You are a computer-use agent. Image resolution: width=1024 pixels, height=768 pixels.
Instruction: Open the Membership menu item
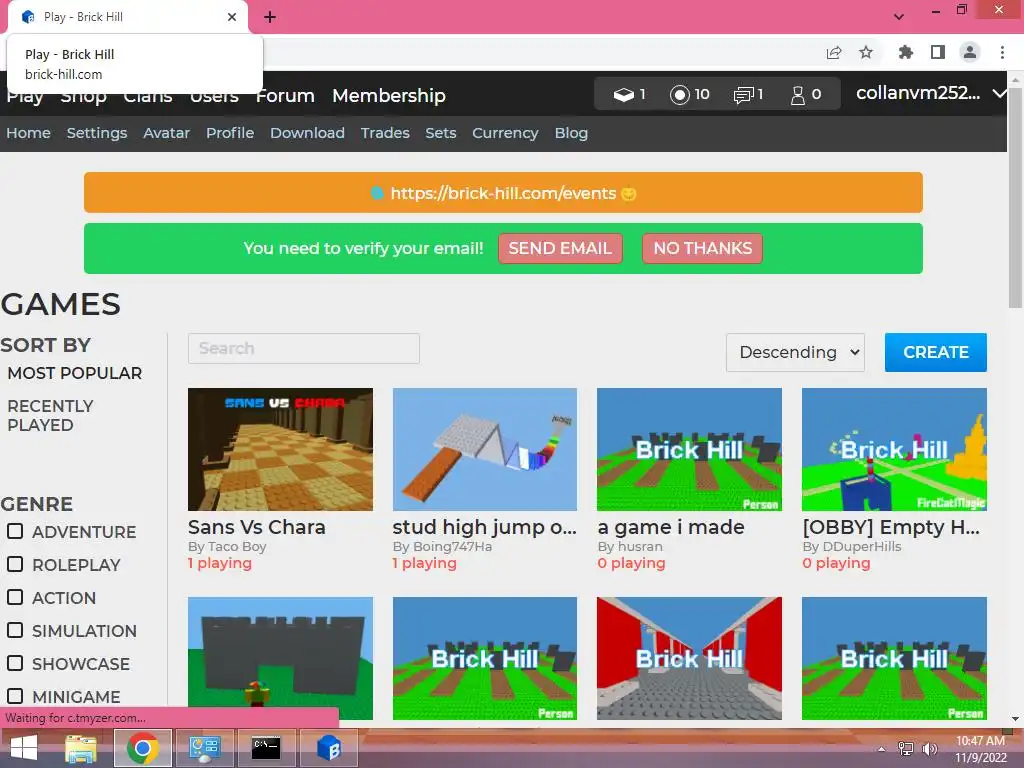click(x=389, y=96)
